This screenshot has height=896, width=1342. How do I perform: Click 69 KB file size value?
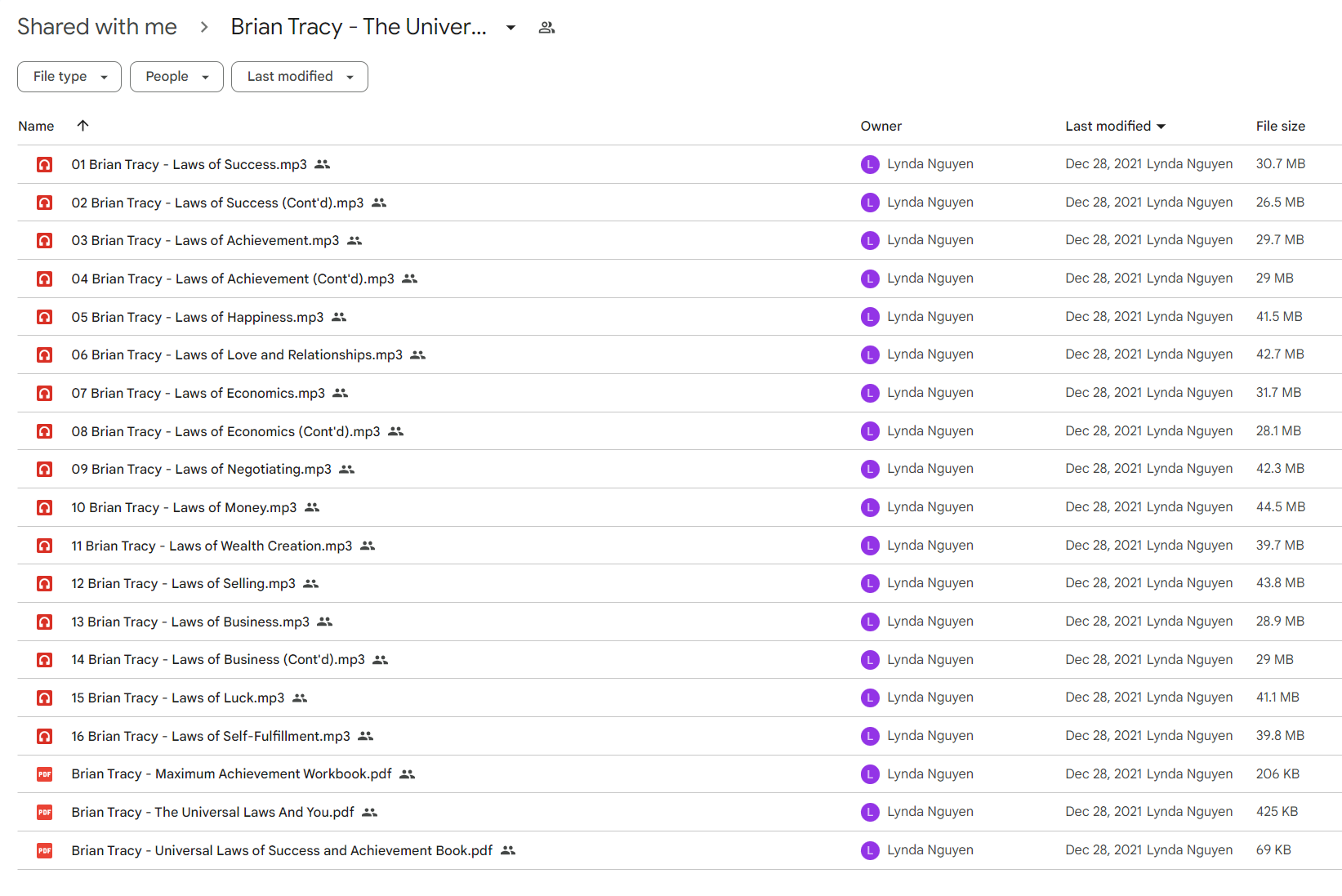(x=1273, y=850)
